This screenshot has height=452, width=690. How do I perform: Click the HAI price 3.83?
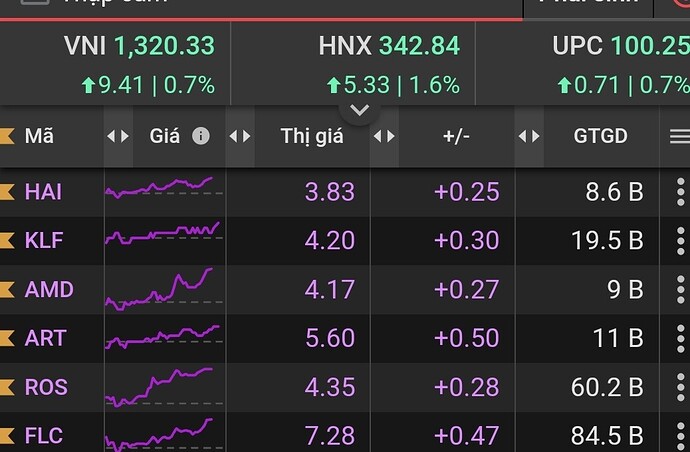(x=330, y=192)
